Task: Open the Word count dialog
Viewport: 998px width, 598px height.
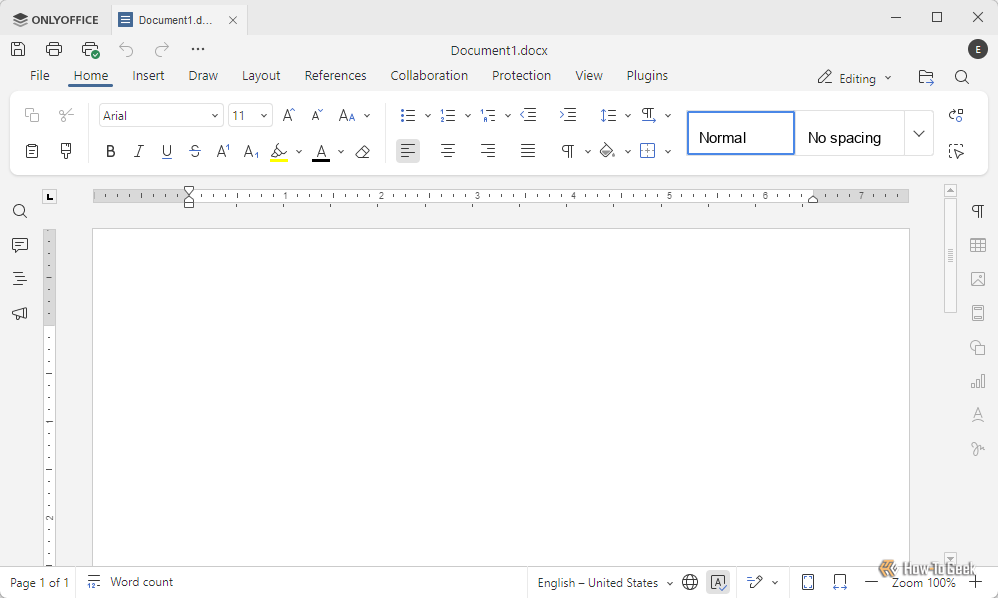Action: (129, 582)
